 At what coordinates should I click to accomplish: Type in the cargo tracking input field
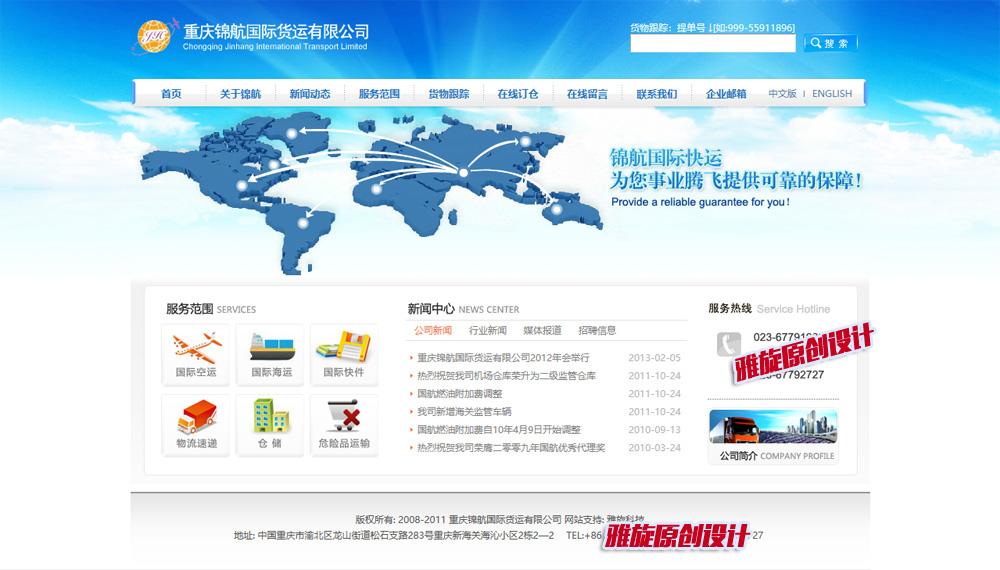(712, 44)
